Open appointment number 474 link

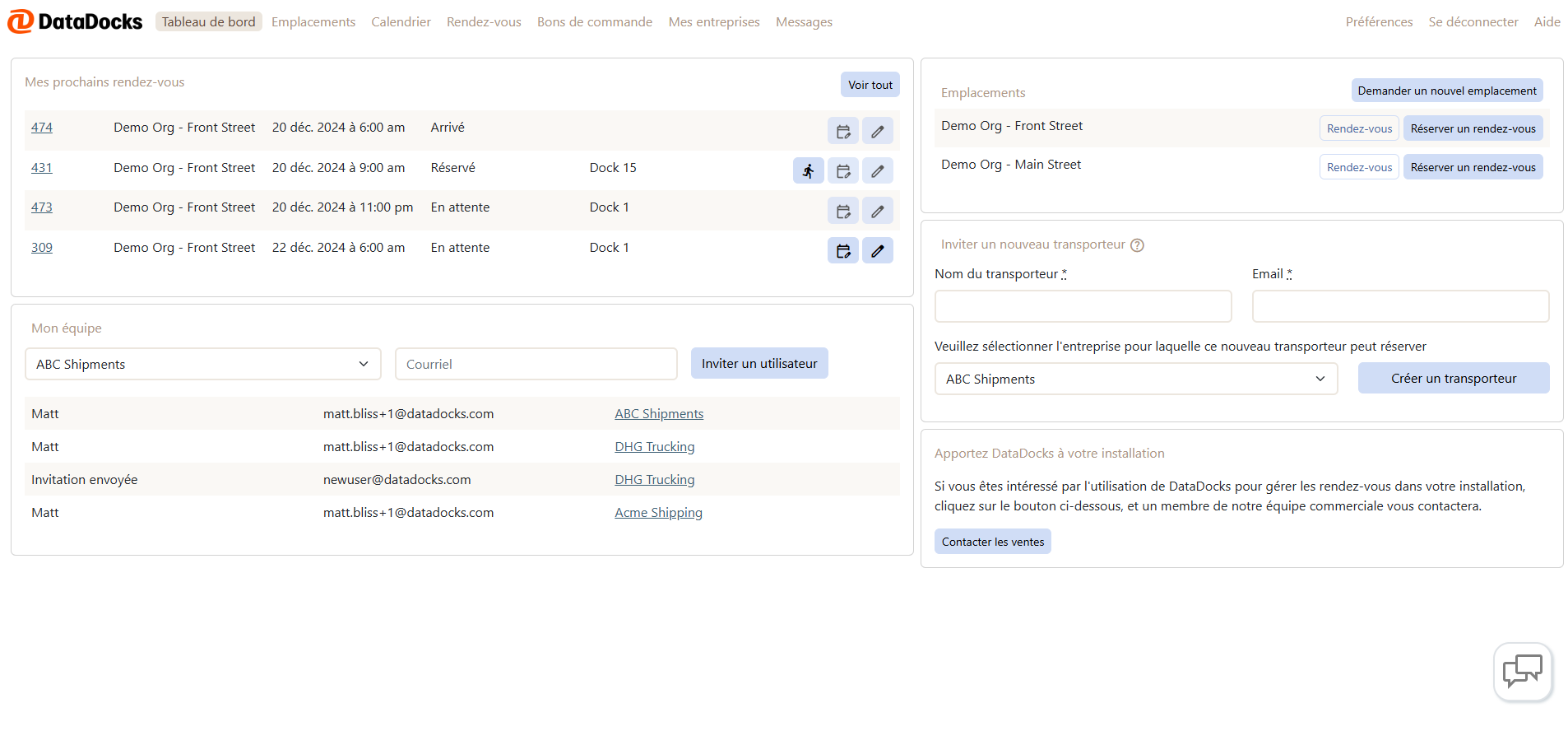(x=42, y=127)
